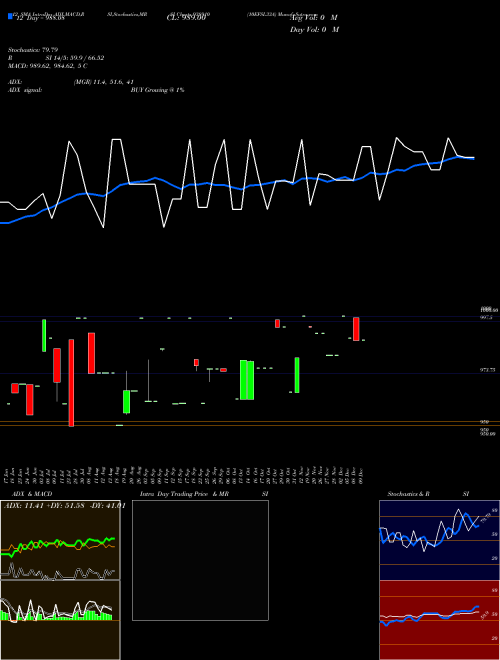Click the "MACD: 989.62, 984.62, 5 C" line
Viewport: 500px width, 660px height.
(x=48, y=66)
